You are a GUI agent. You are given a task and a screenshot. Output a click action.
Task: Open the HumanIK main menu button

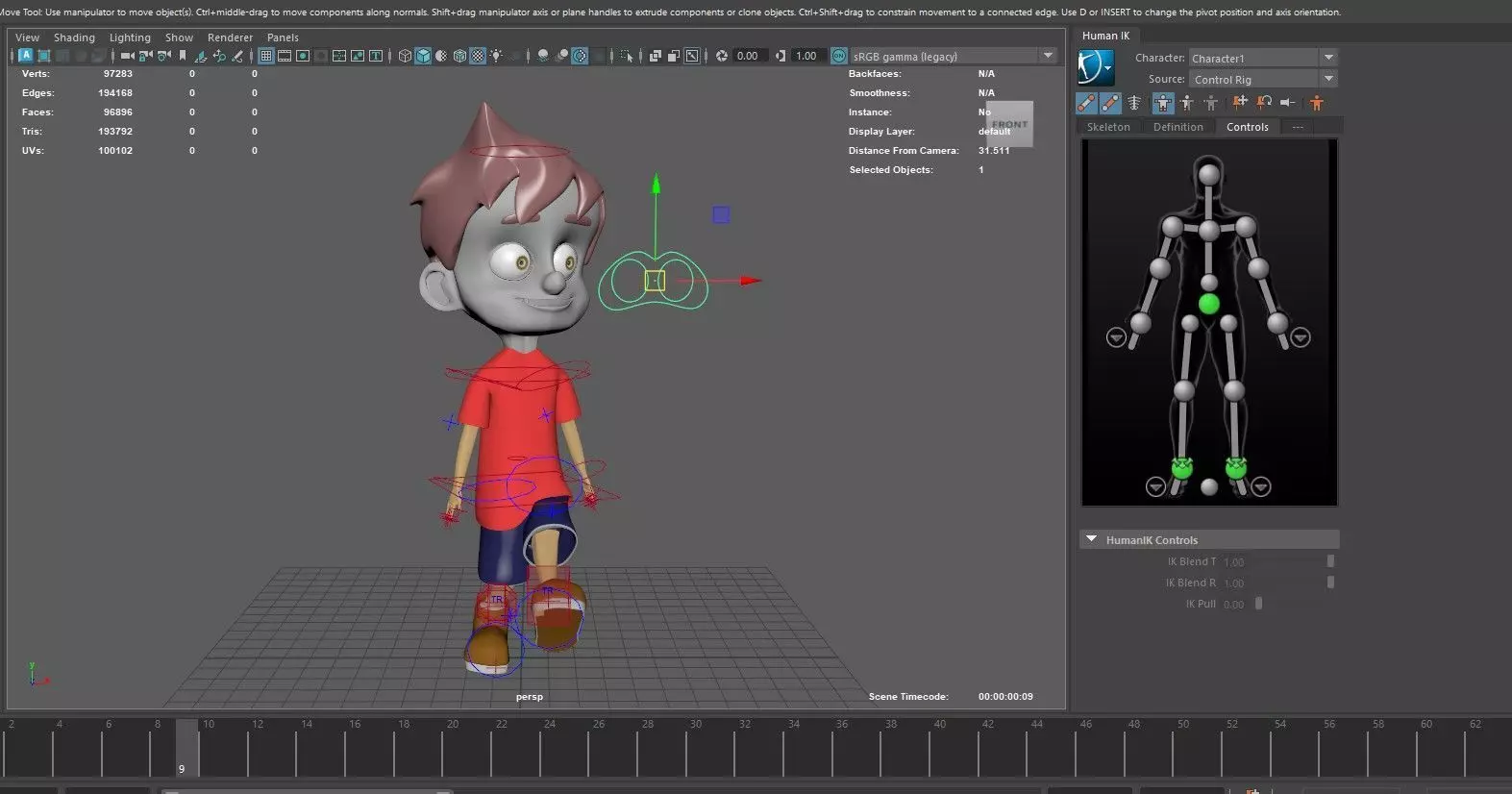(1096, 67)
